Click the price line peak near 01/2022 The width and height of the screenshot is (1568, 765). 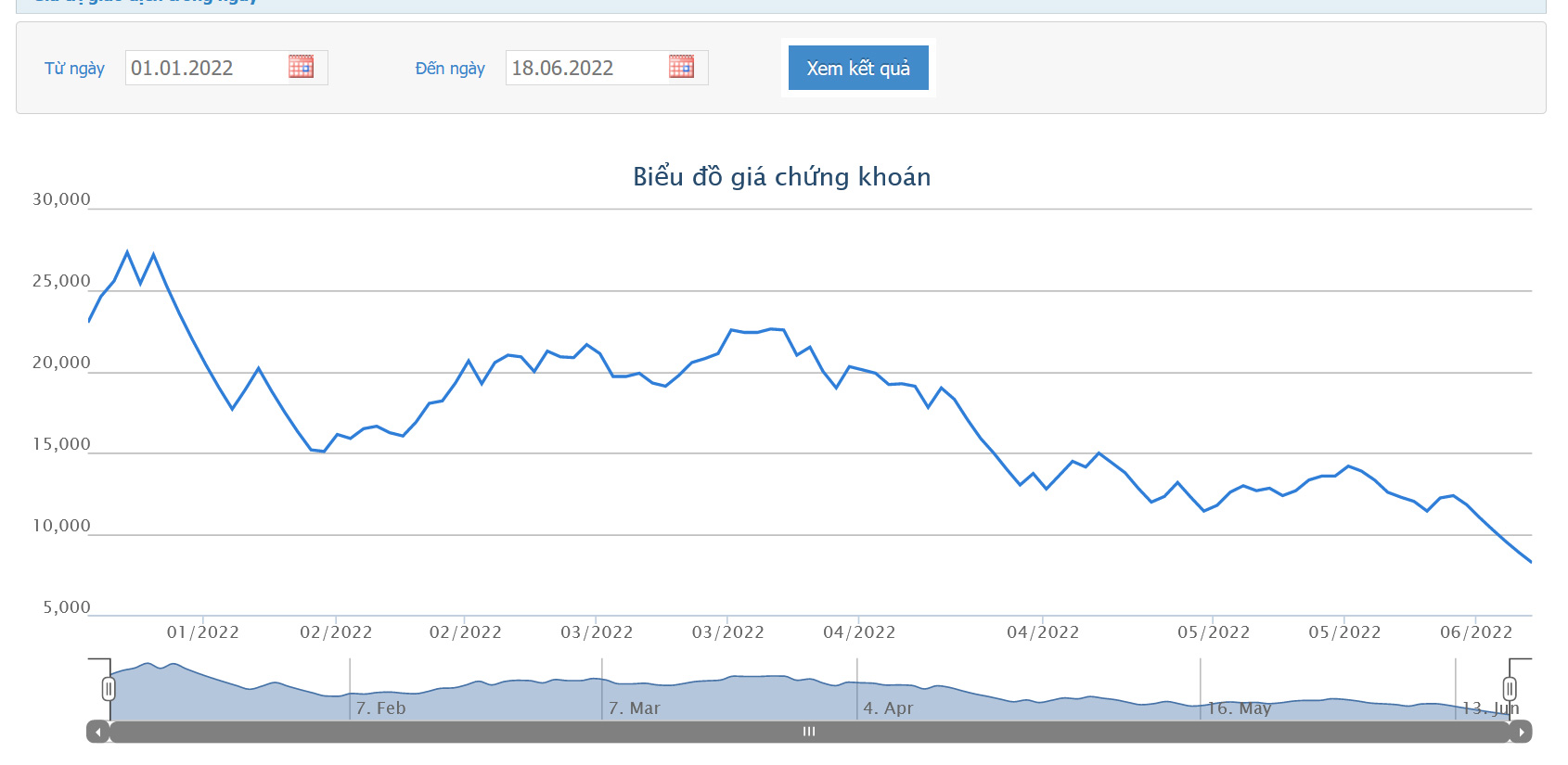point(127,252)
